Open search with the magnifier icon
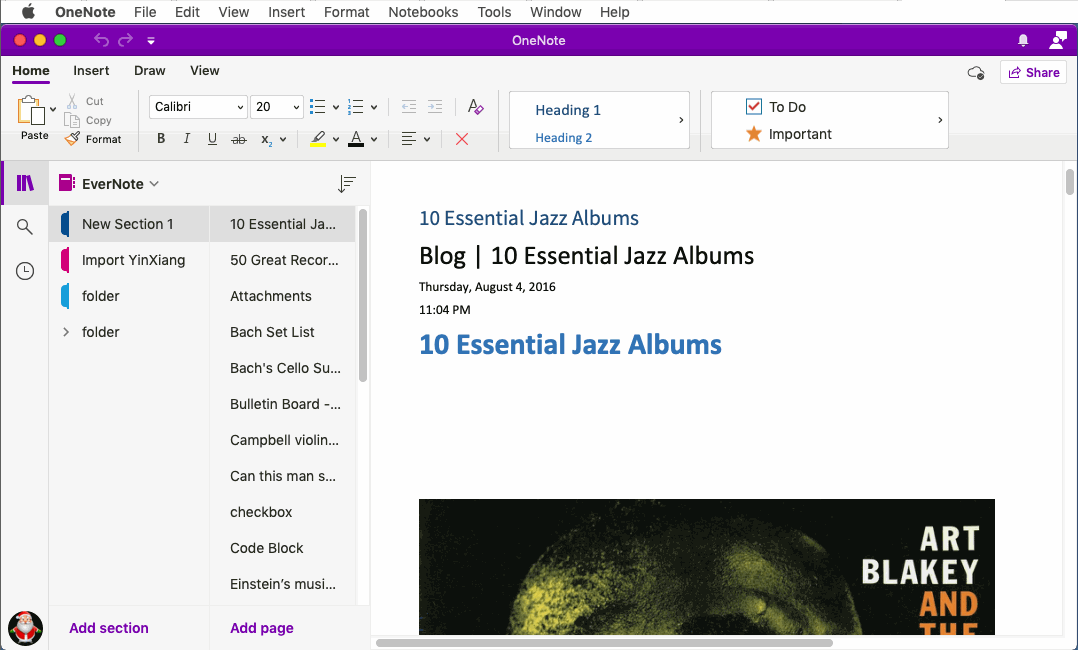Screen dimensions: 1078x650 25,226
